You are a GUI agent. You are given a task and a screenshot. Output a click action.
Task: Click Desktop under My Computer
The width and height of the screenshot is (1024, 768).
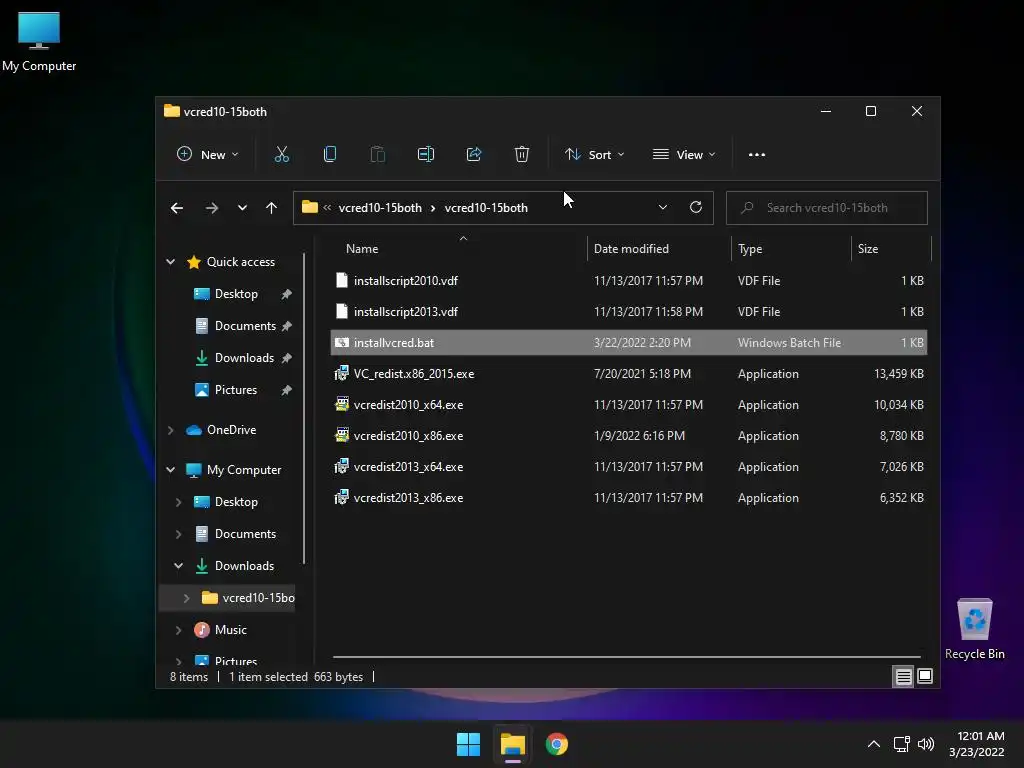tap(236, 502)
